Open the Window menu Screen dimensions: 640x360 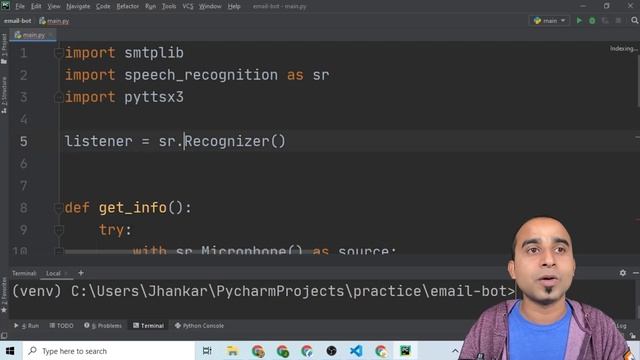(210, 7)
